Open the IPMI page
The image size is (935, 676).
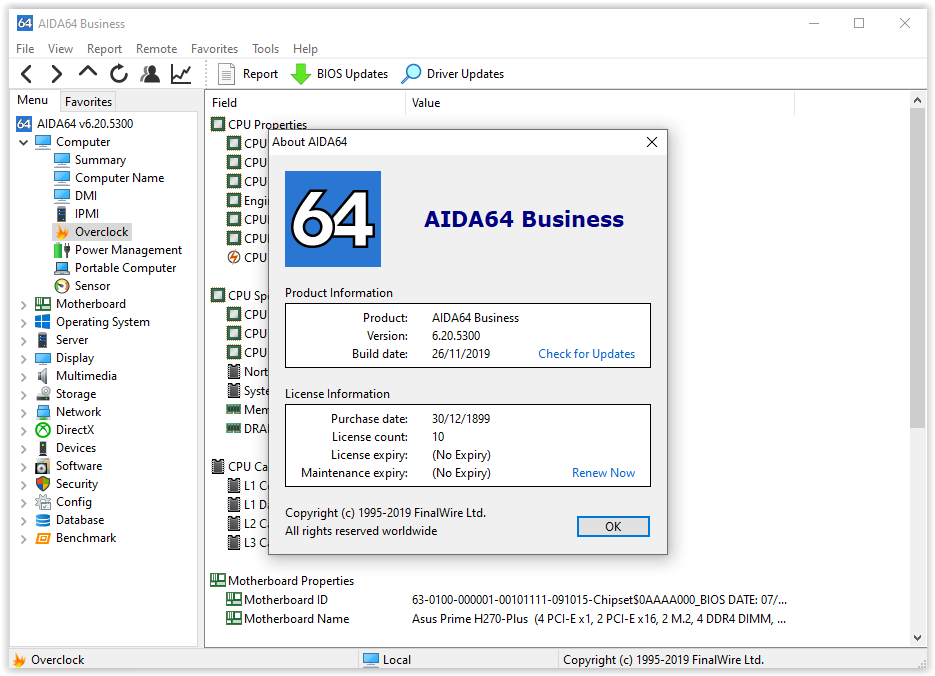pyautogui.click(x=87, y=213)
